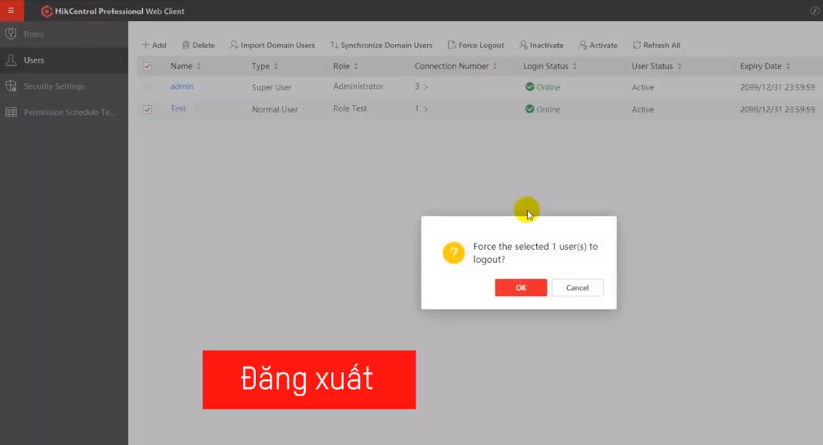823x445 pixels.
Task: Sort by the Login Status column arrows
Action: [575, 66]
